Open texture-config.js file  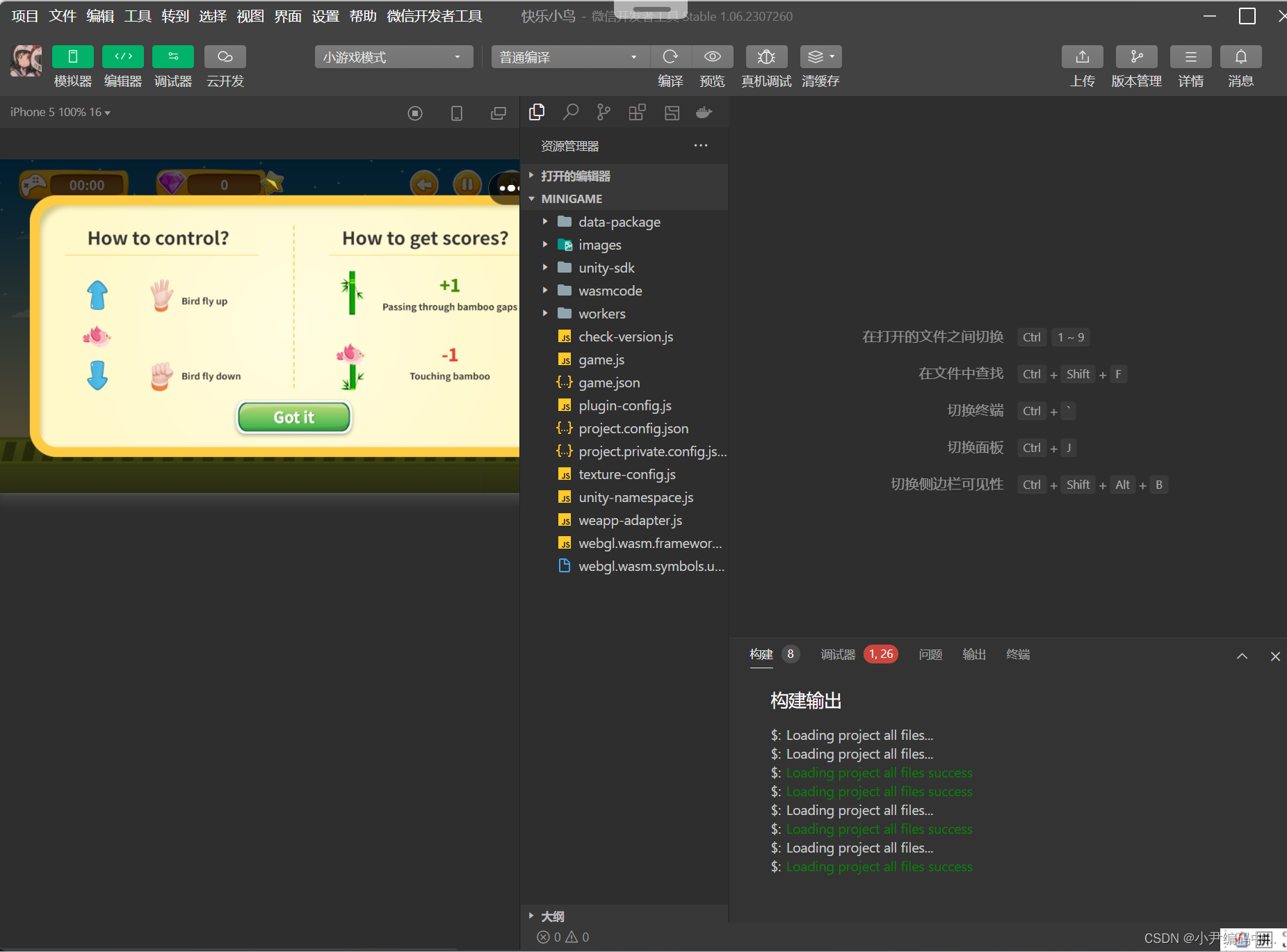click(624, 474)
